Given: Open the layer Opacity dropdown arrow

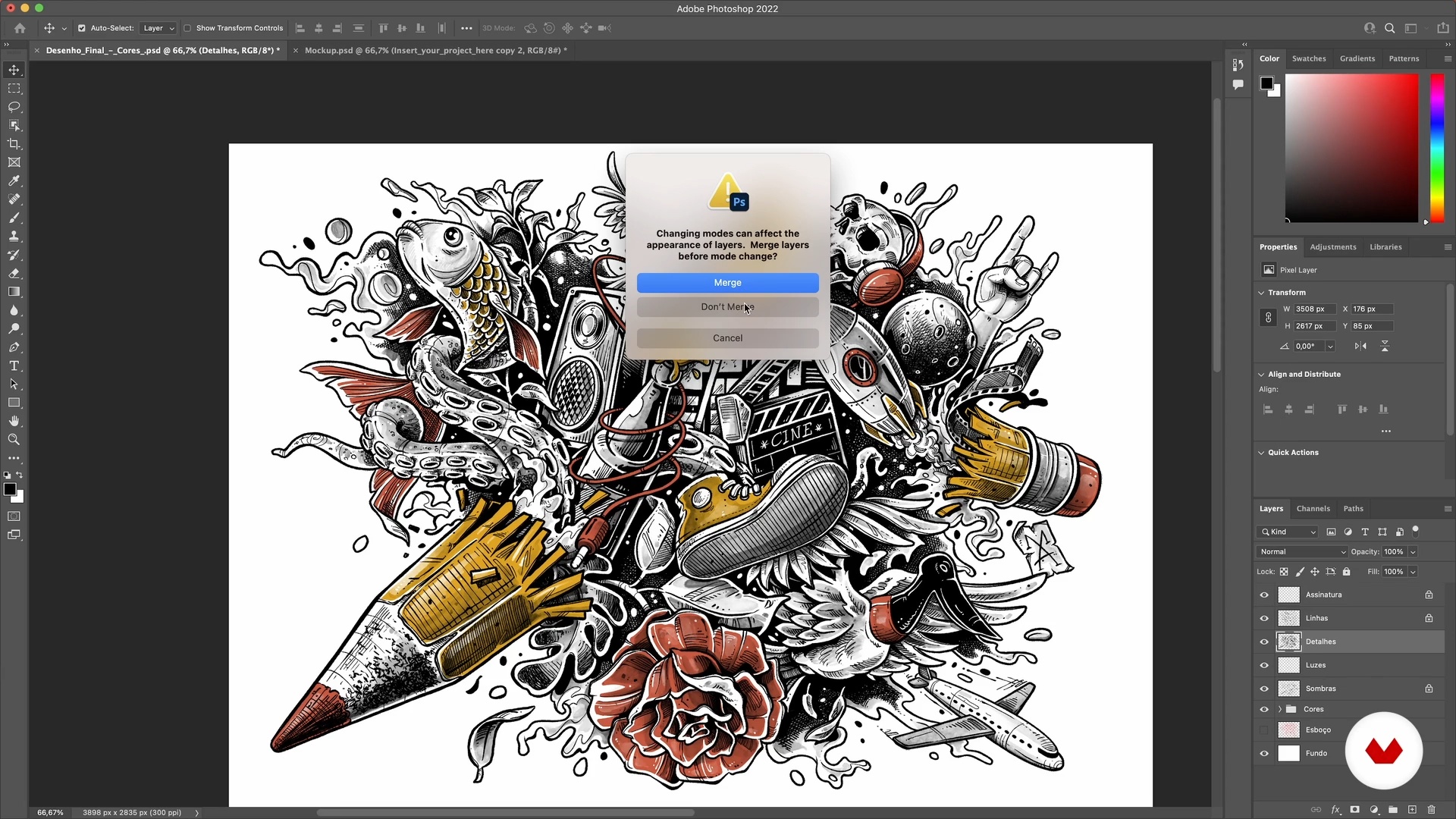Looking at the screenshot, I should (x=1413, y=552).
